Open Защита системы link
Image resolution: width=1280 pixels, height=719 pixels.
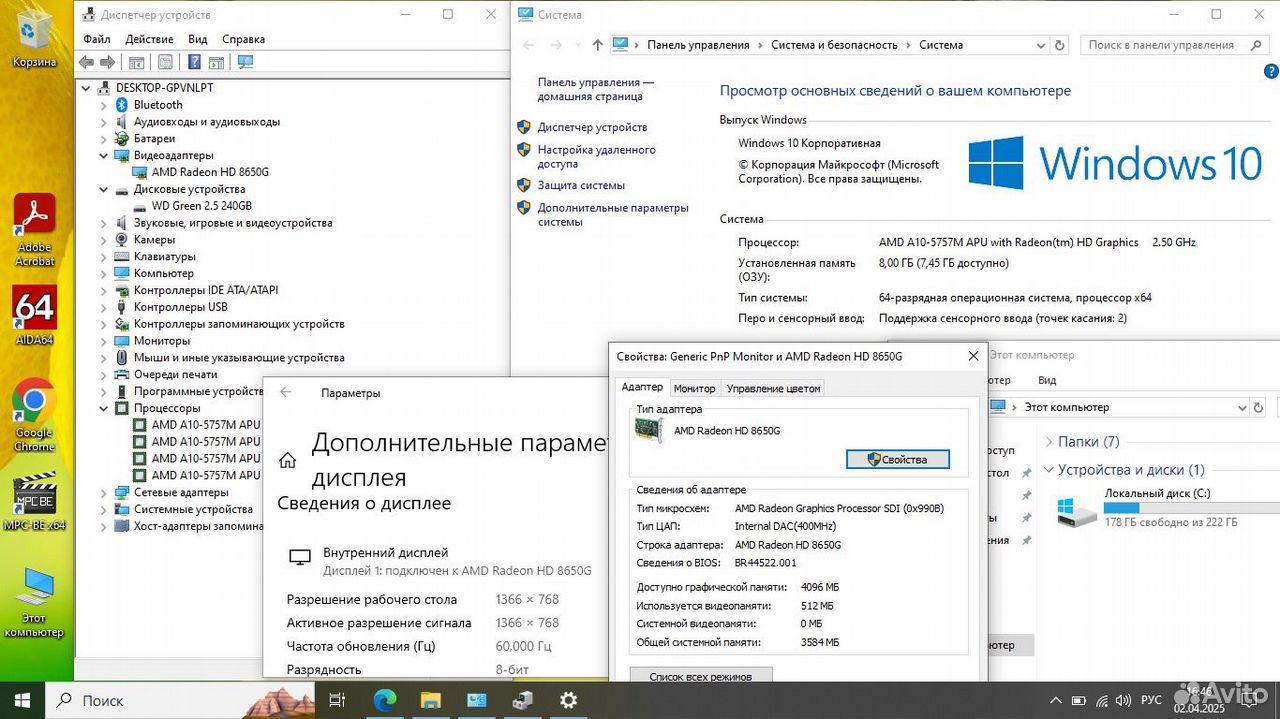pos(581,186)
